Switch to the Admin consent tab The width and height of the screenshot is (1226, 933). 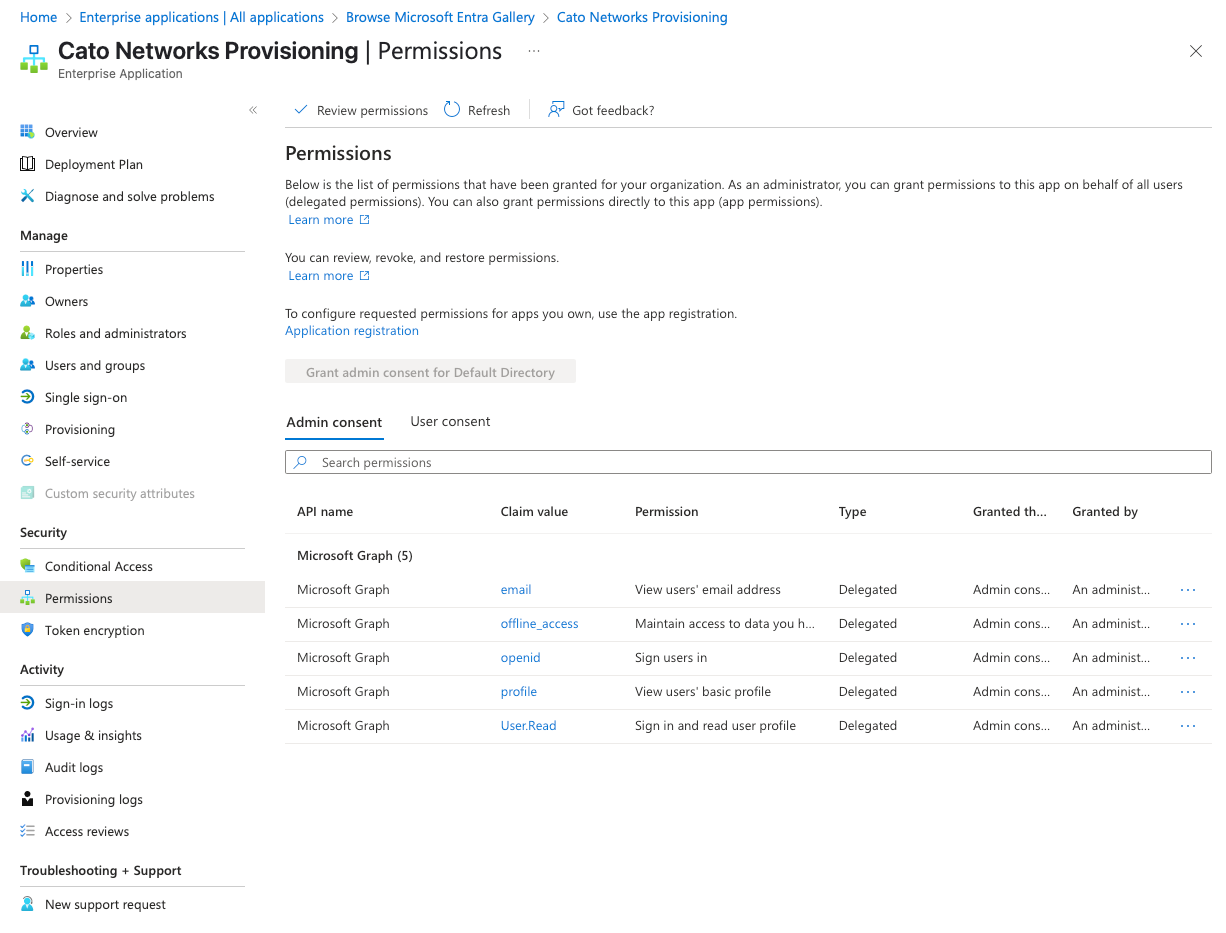point(334,422)
